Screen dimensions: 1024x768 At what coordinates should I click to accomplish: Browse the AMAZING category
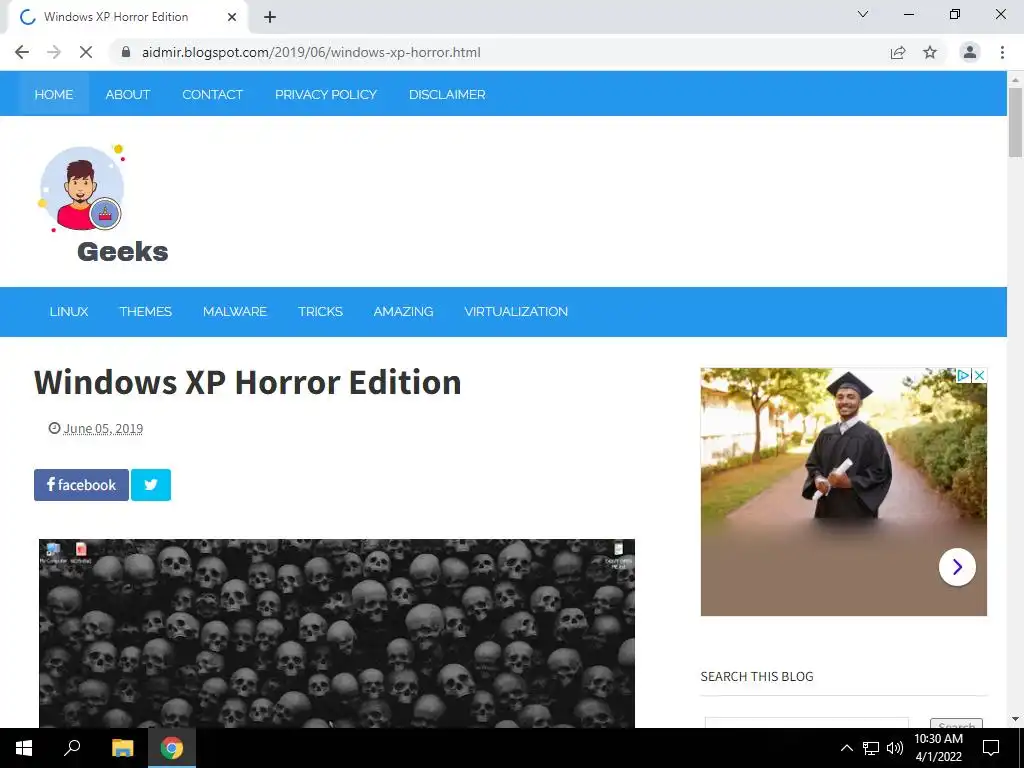click(404, 312)
